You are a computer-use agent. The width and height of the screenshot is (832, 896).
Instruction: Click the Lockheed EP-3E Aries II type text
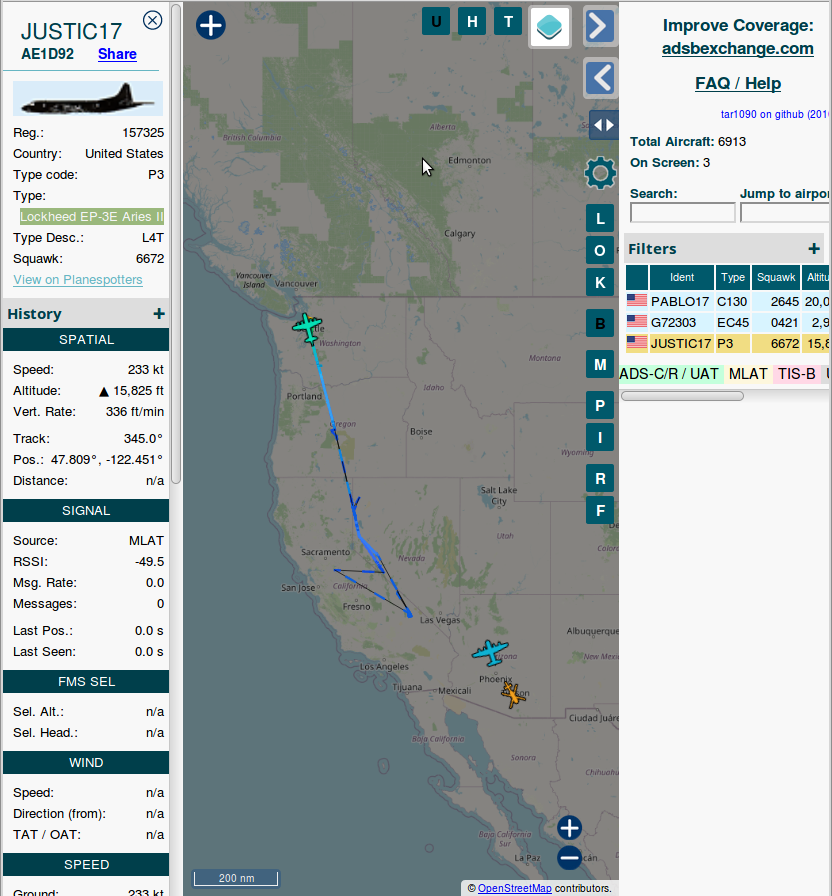click(x=91, y=217)
